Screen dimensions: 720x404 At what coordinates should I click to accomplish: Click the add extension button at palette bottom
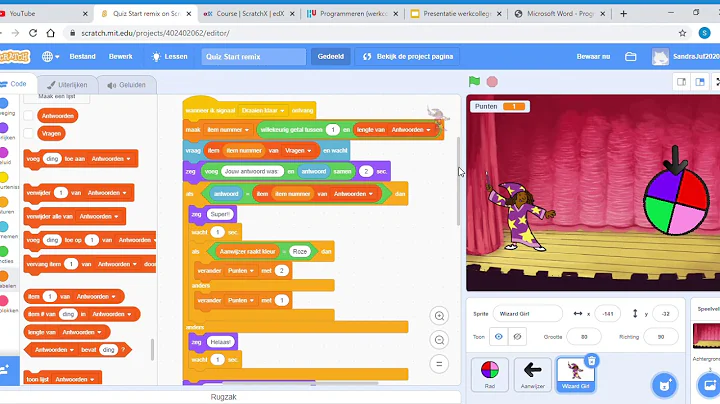pos(8,370)
